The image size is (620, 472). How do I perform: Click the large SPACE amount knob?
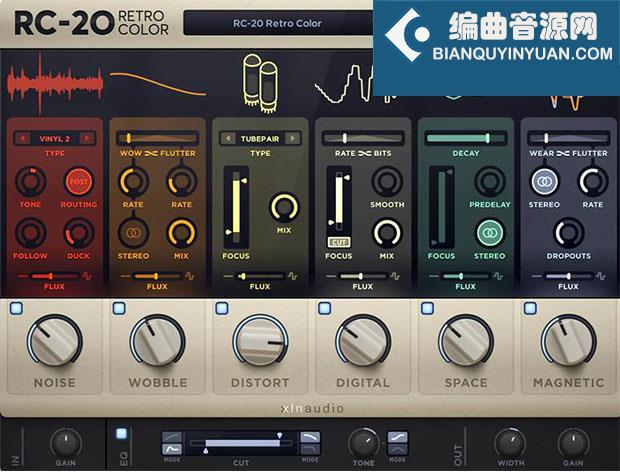point(466,341)
